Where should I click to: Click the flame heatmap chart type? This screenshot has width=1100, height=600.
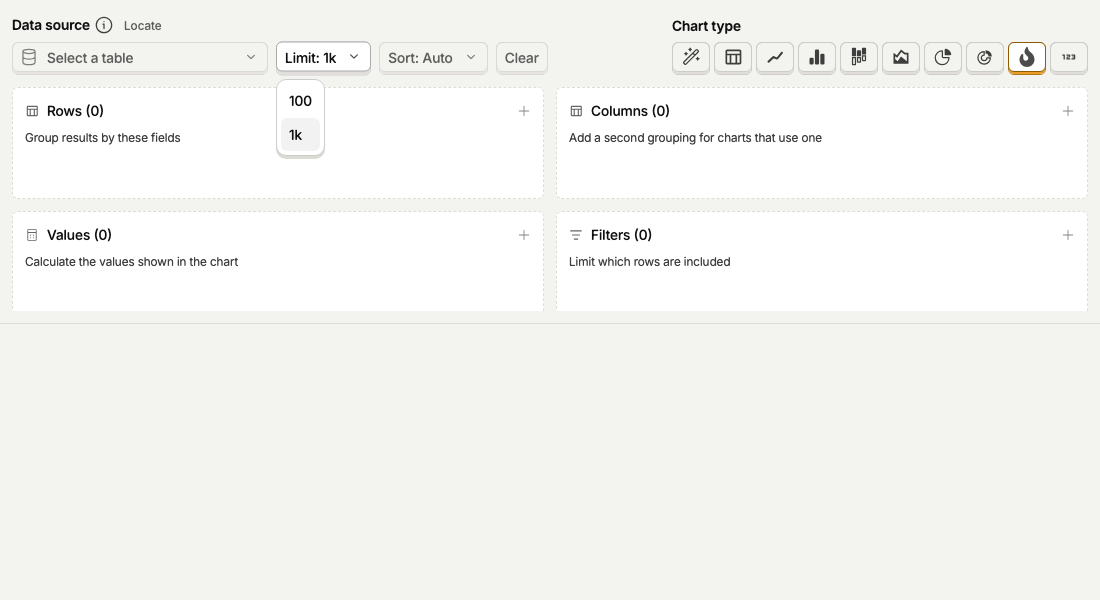point(1027,58)
